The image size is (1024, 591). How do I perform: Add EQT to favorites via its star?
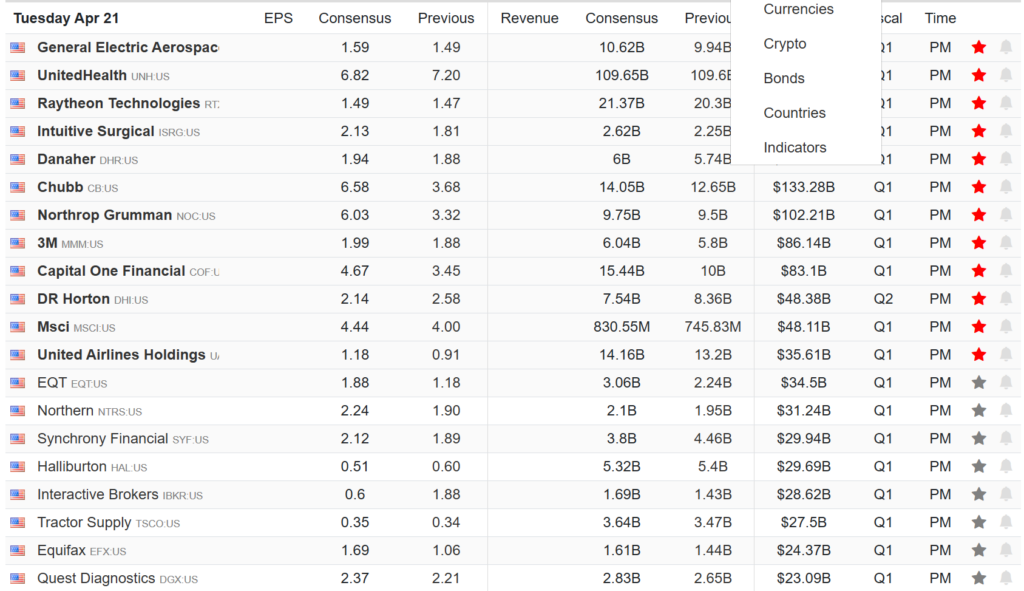[x=979, y=382]
